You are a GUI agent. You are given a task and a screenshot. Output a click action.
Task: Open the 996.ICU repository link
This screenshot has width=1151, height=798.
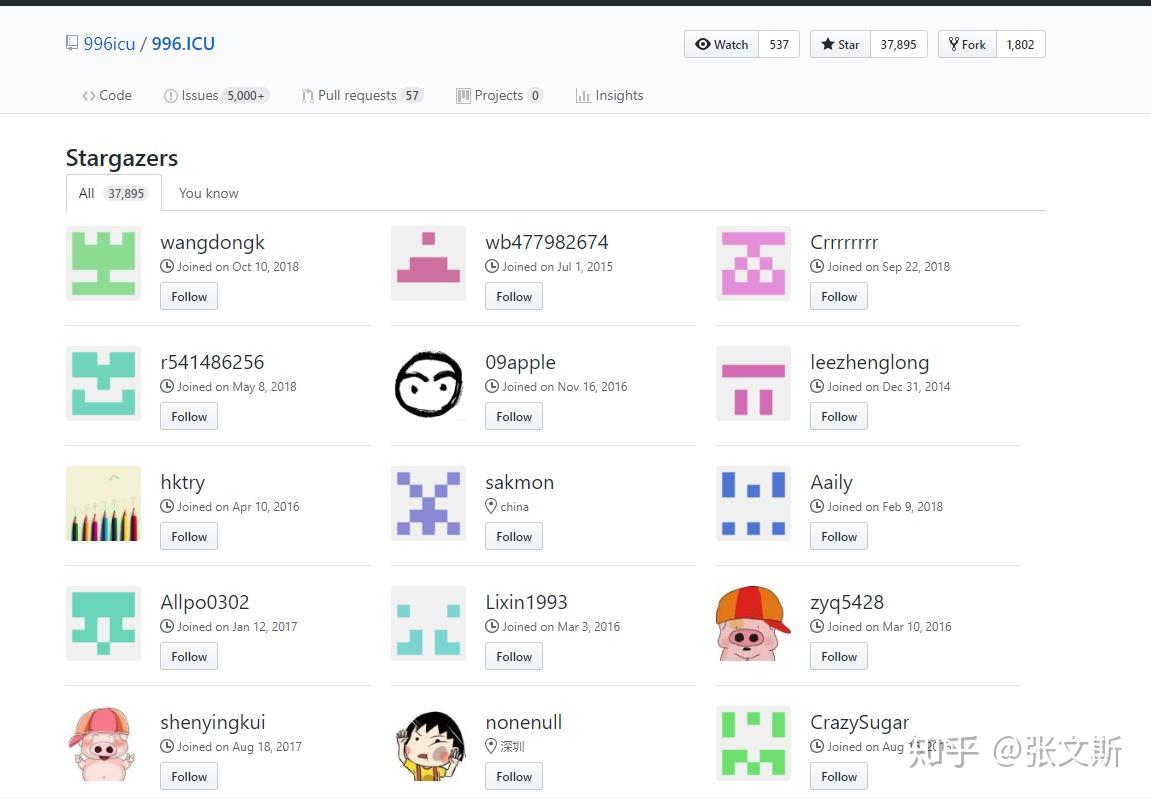tap(184, 43)
